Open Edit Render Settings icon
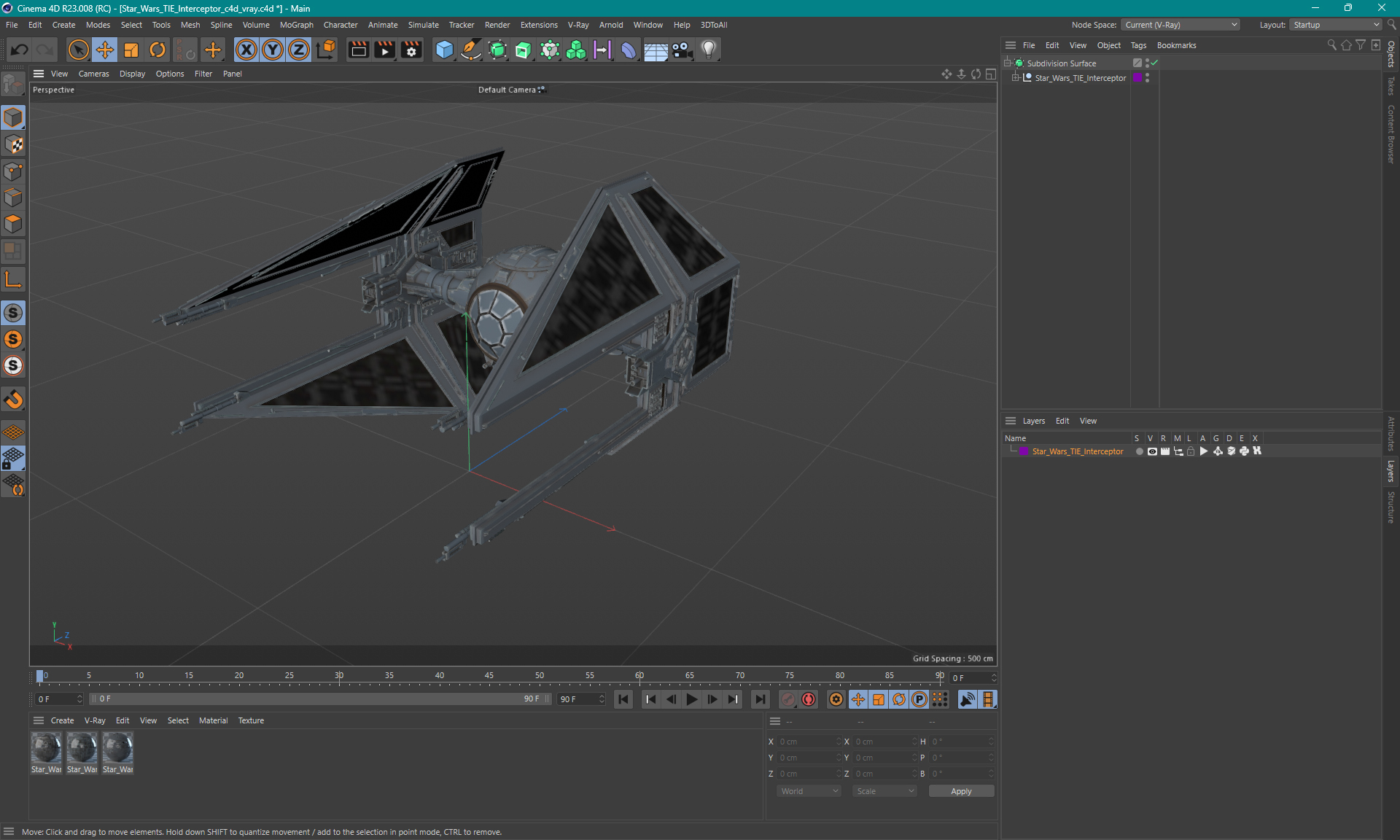The image size is (1400, 840). click(411, 50)
